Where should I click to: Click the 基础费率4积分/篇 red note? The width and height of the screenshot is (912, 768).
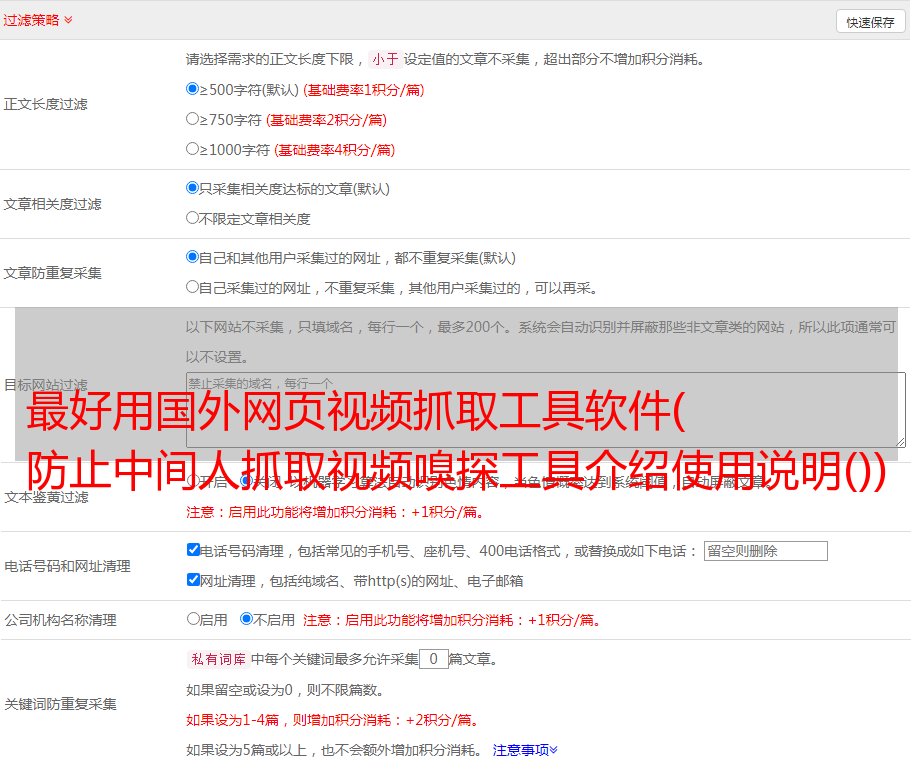[334, 150]
